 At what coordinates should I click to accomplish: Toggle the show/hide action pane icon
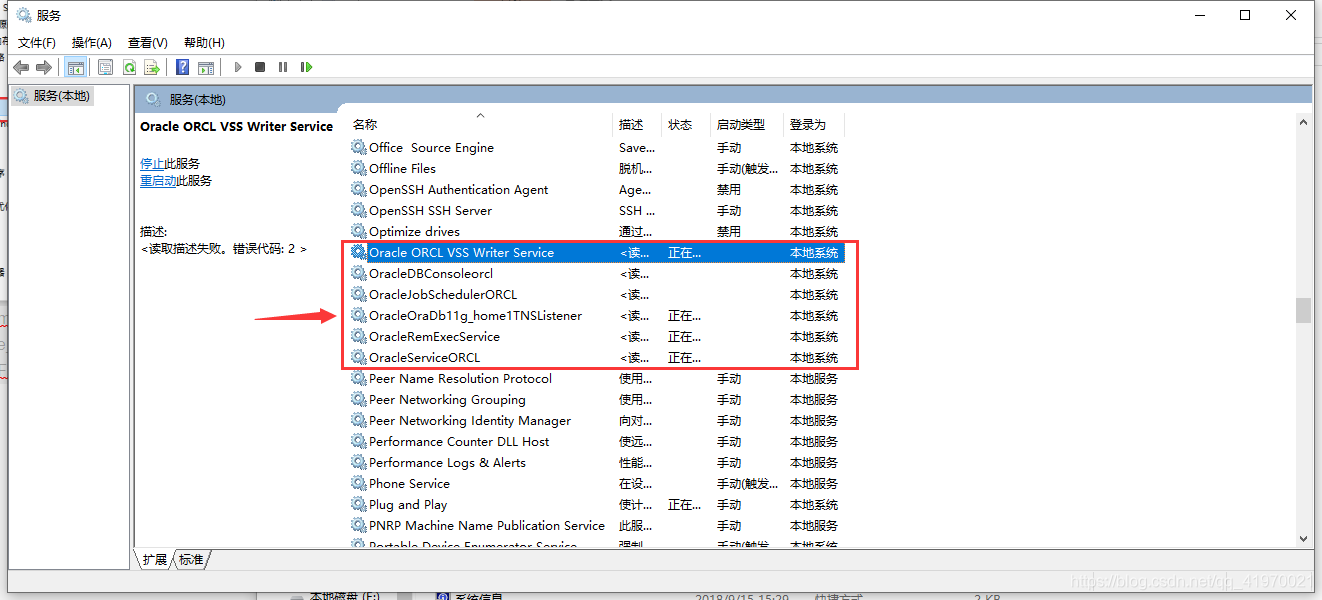[206, 67]
